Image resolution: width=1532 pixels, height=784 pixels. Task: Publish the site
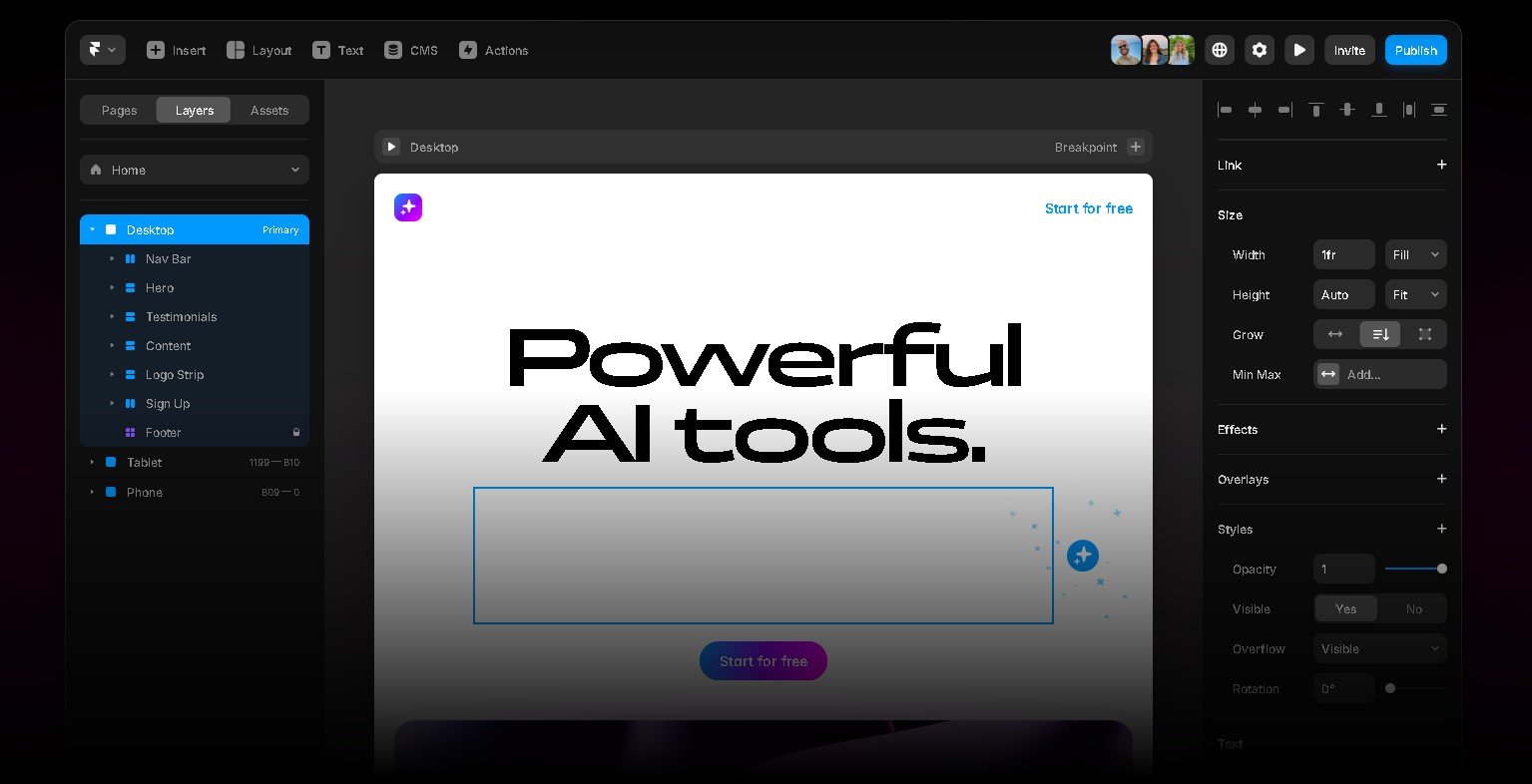(x=1415, y=50)
